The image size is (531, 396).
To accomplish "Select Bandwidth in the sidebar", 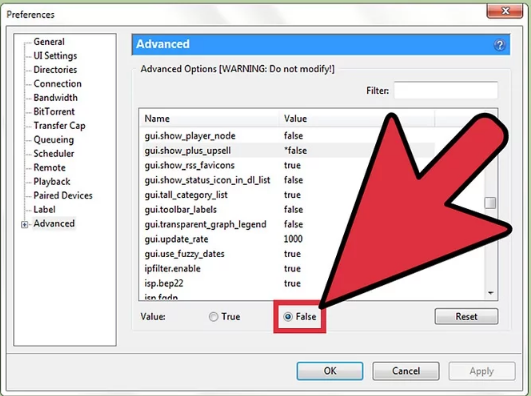I will click(56, 98).
